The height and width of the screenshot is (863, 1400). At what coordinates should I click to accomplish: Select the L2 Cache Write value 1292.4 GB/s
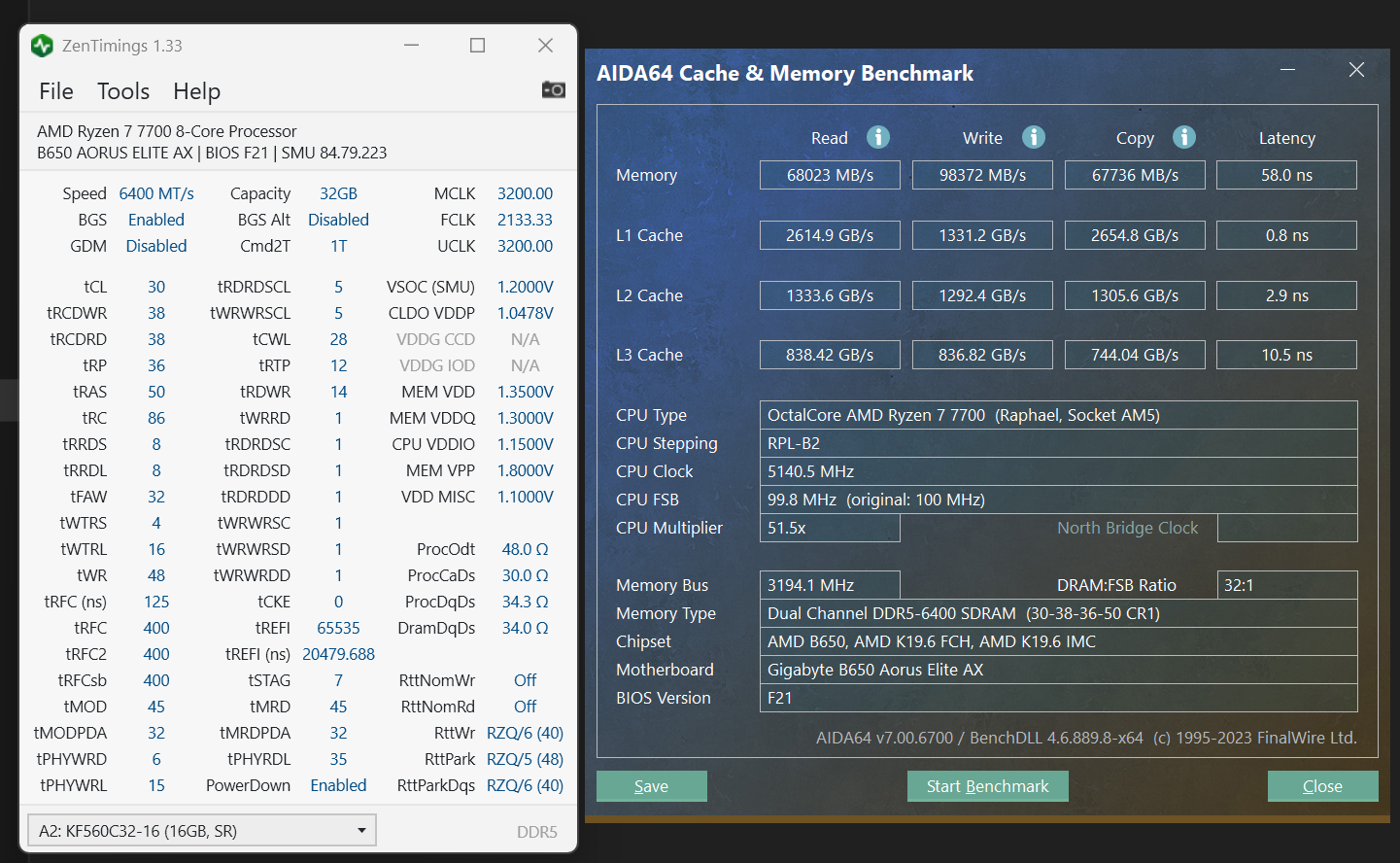982,295
